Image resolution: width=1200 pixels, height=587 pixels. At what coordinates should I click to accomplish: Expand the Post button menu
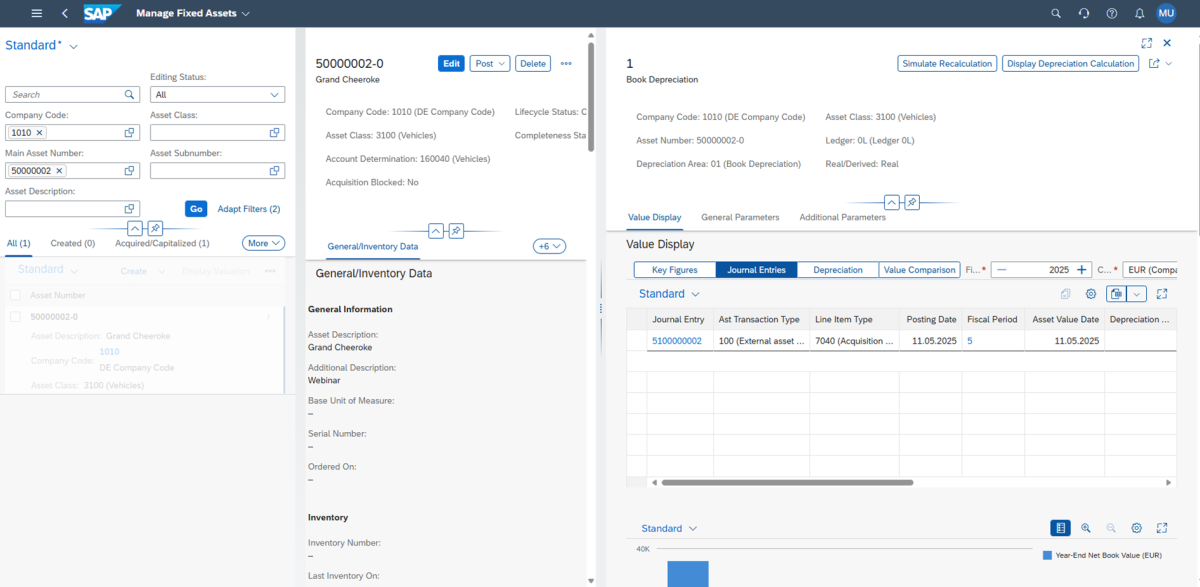click(490, 63)
